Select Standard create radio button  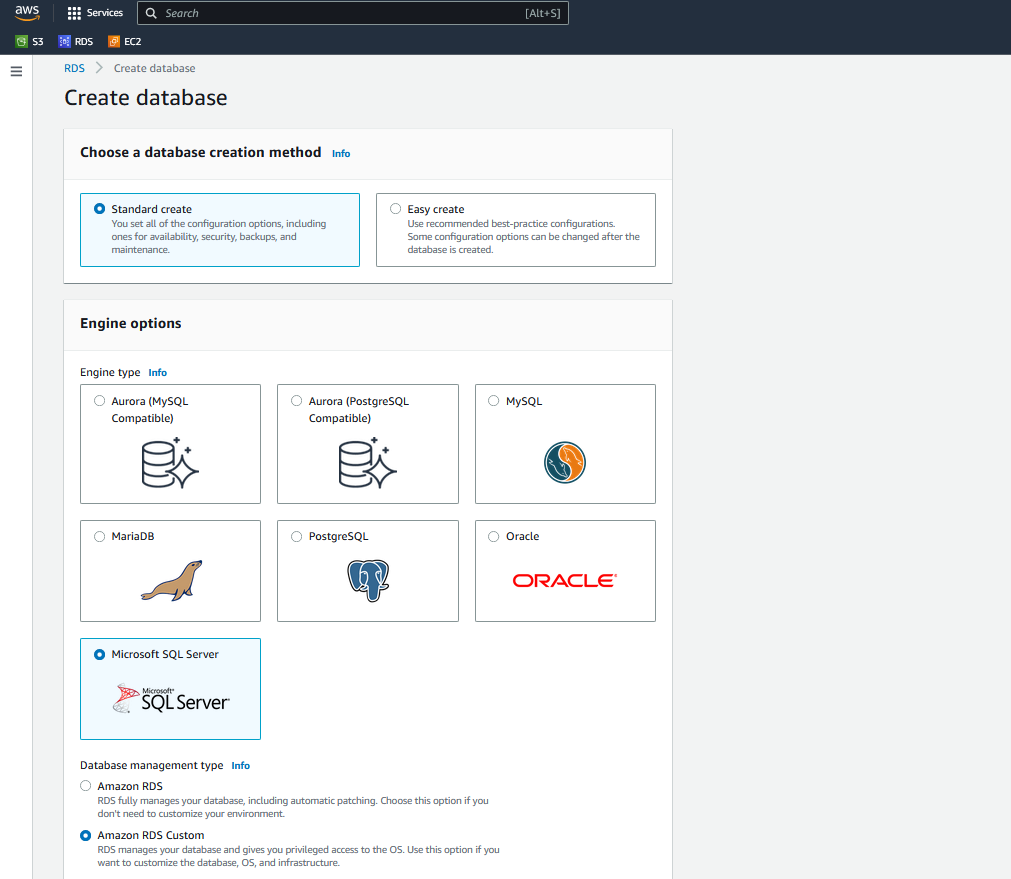[x=99, y=208]
